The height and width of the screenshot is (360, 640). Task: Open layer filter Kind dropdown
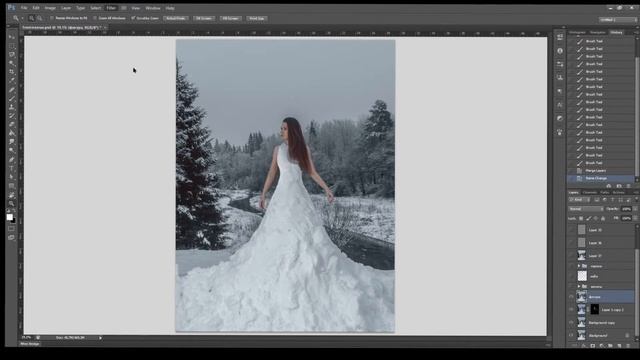579,200
